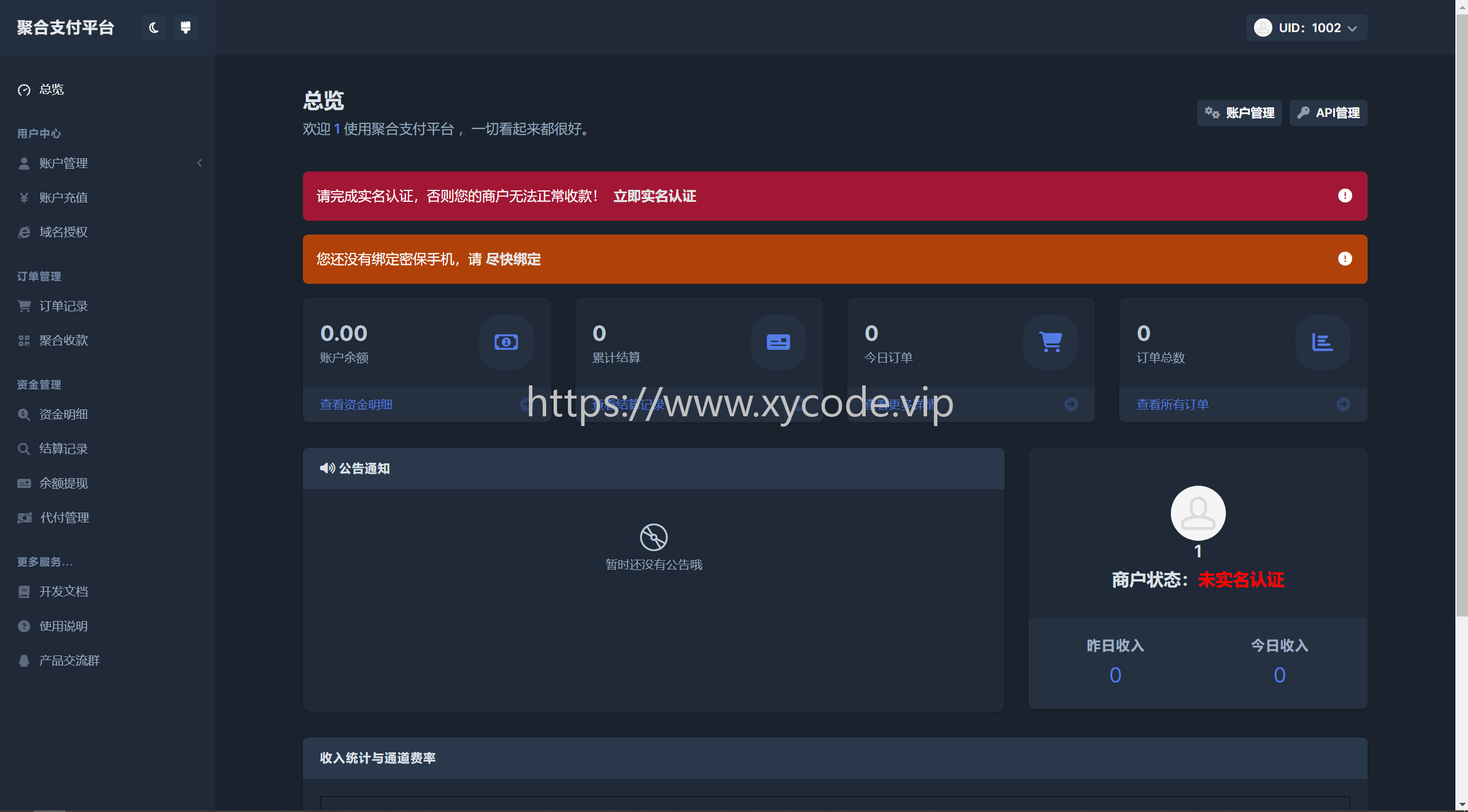Click the shopping cart icon in 今日订单 card

pos(1050,342)
